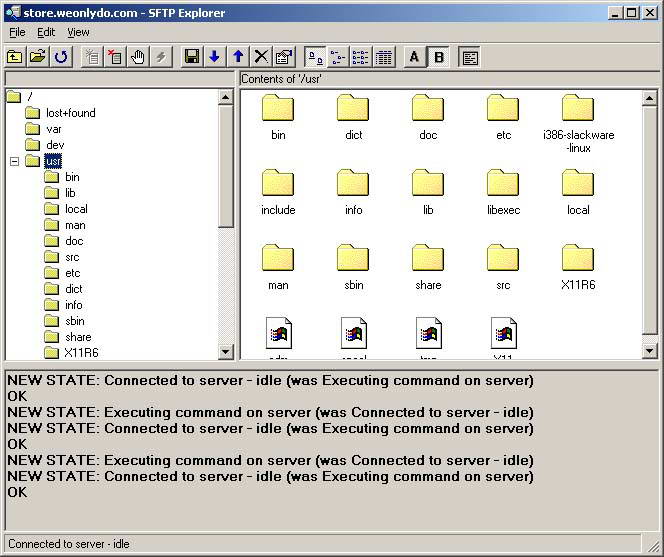Click the blue up arrow upload icon

pos(238,57)
